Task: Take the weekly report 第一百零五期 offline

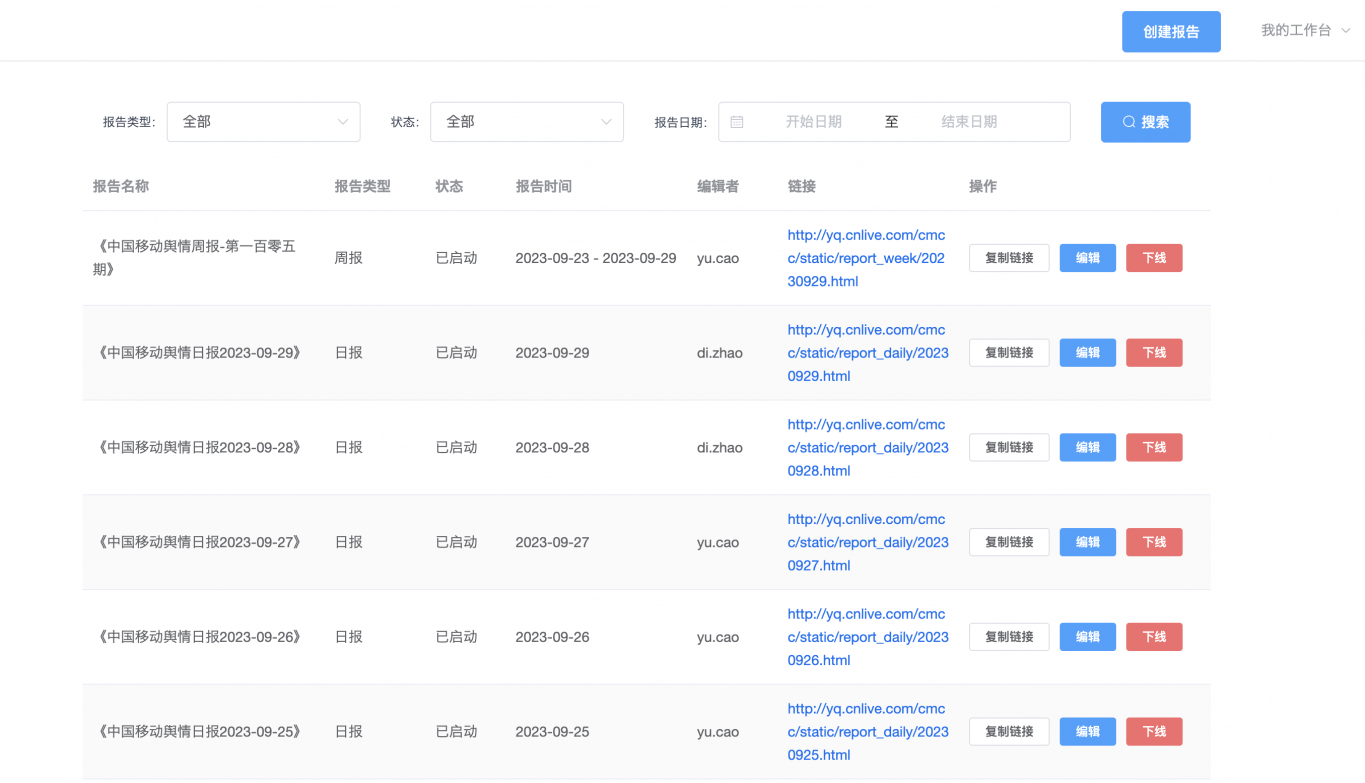Action: tap(1154, 258)
